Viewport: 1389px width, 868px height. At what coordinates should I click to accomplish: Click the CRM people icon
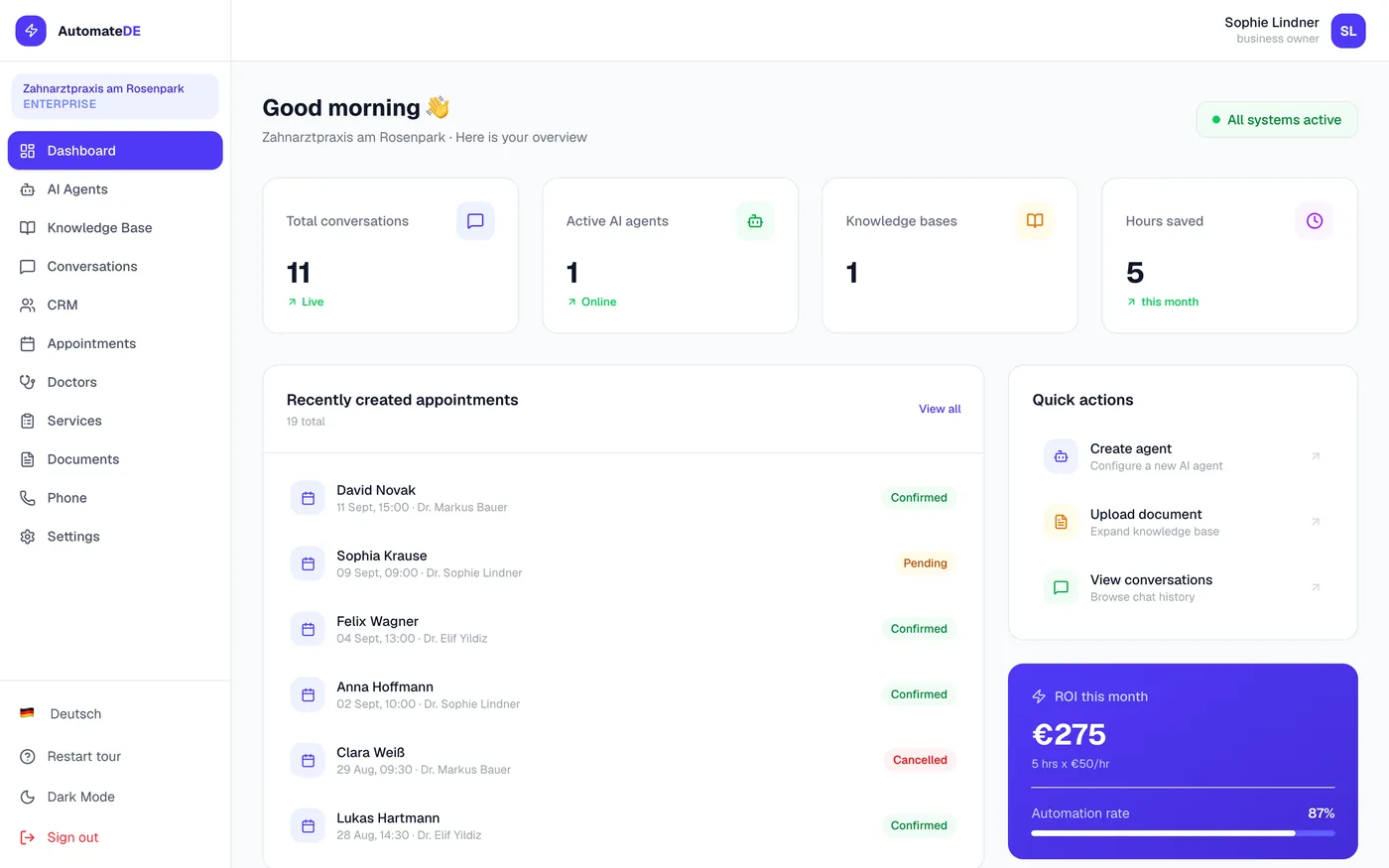[x=28, y=306]
